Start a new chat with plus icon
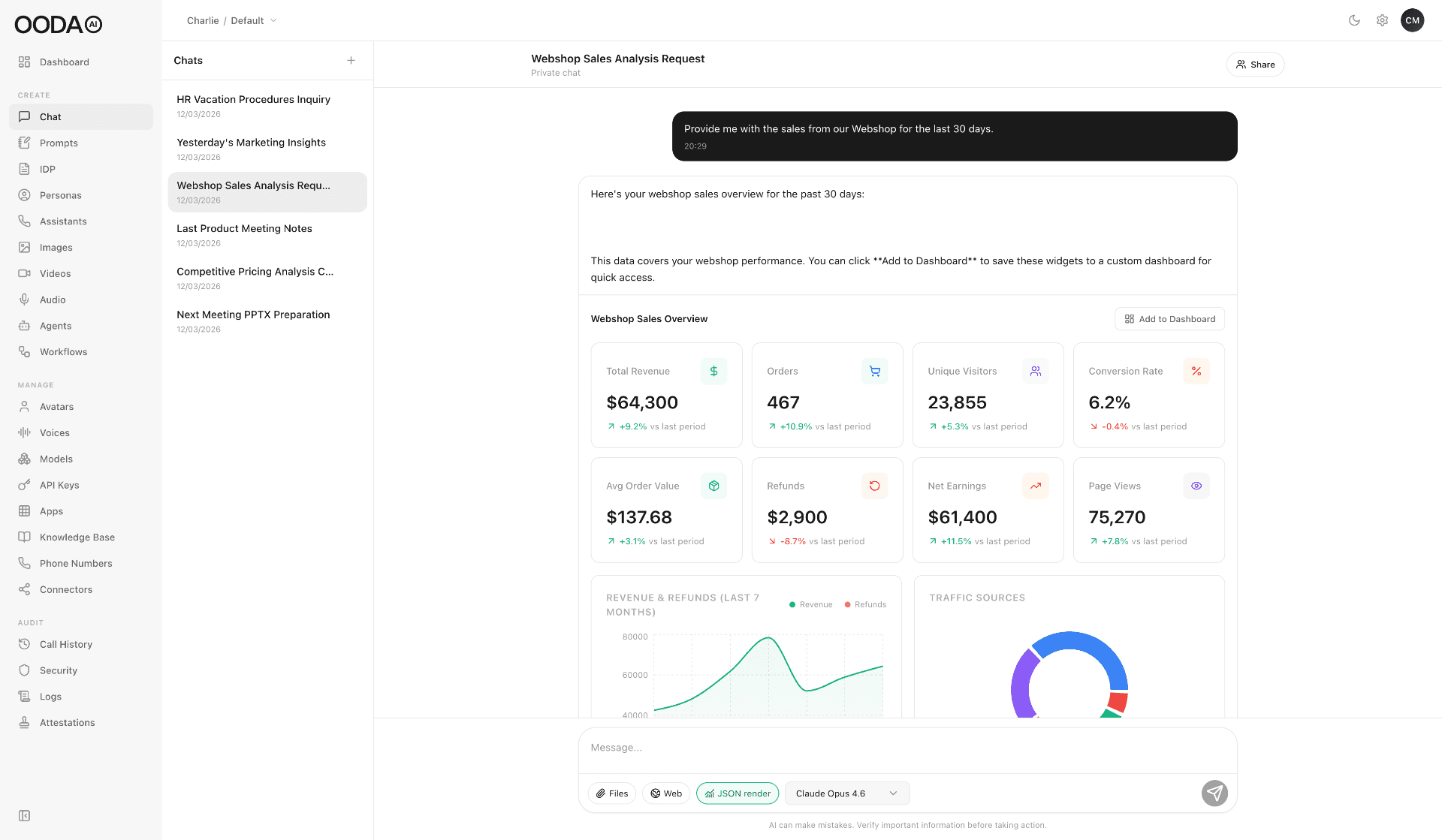 click(x=351, y=60)
